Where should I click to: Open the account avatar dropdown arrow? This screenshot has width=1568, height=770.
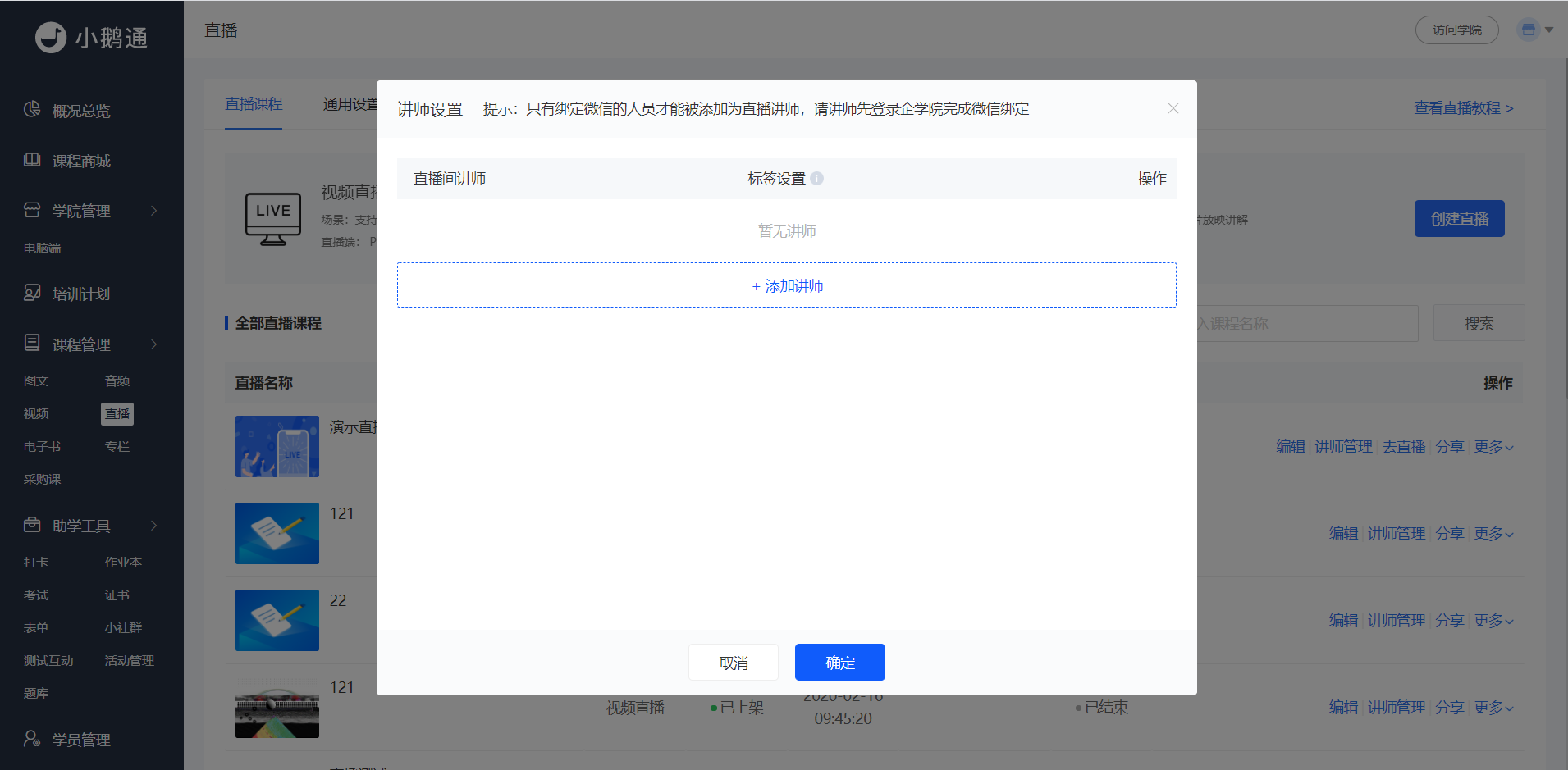(1549, 30)
